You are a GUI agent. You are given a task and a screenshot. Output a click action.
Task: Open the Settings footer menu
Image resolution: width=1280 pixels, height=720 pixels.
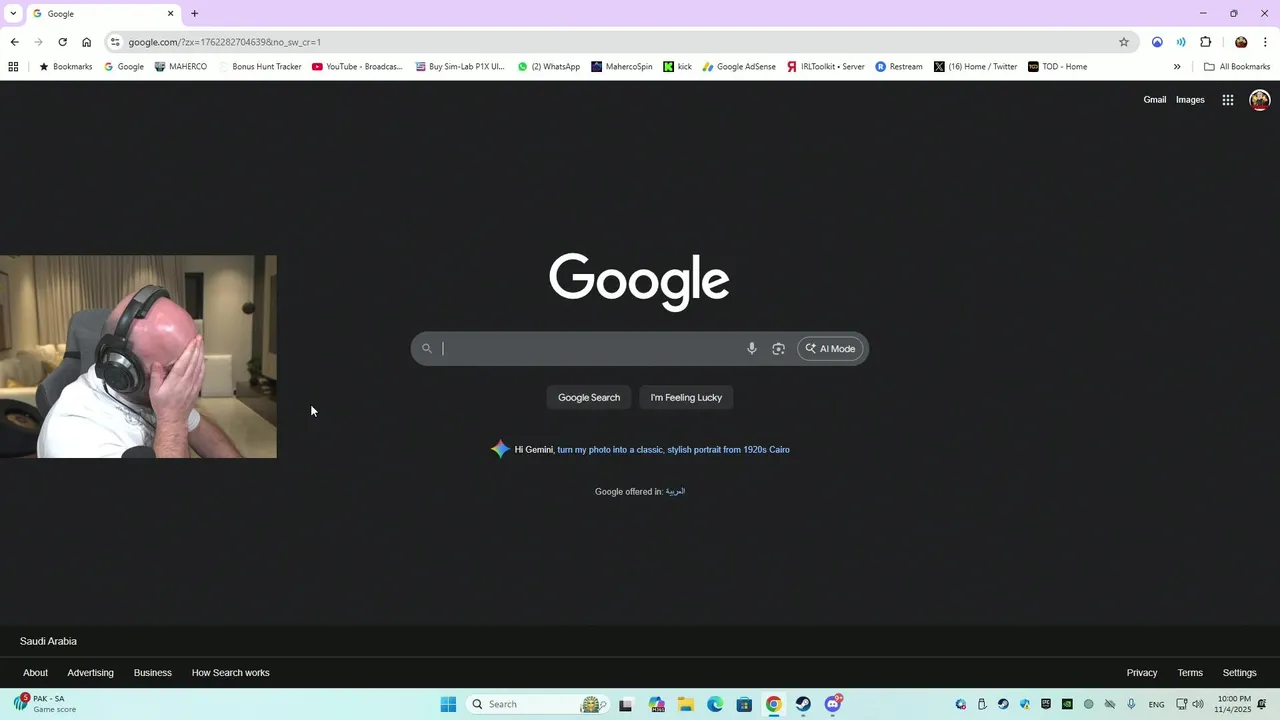tap(1239, 673)
